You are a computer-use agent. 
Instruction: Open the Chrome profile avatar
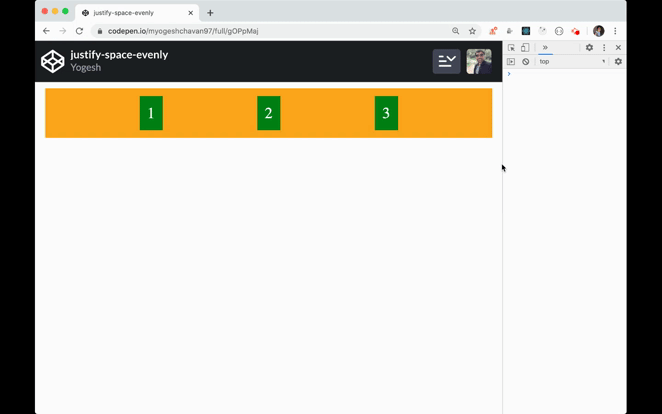coord(599,31)
